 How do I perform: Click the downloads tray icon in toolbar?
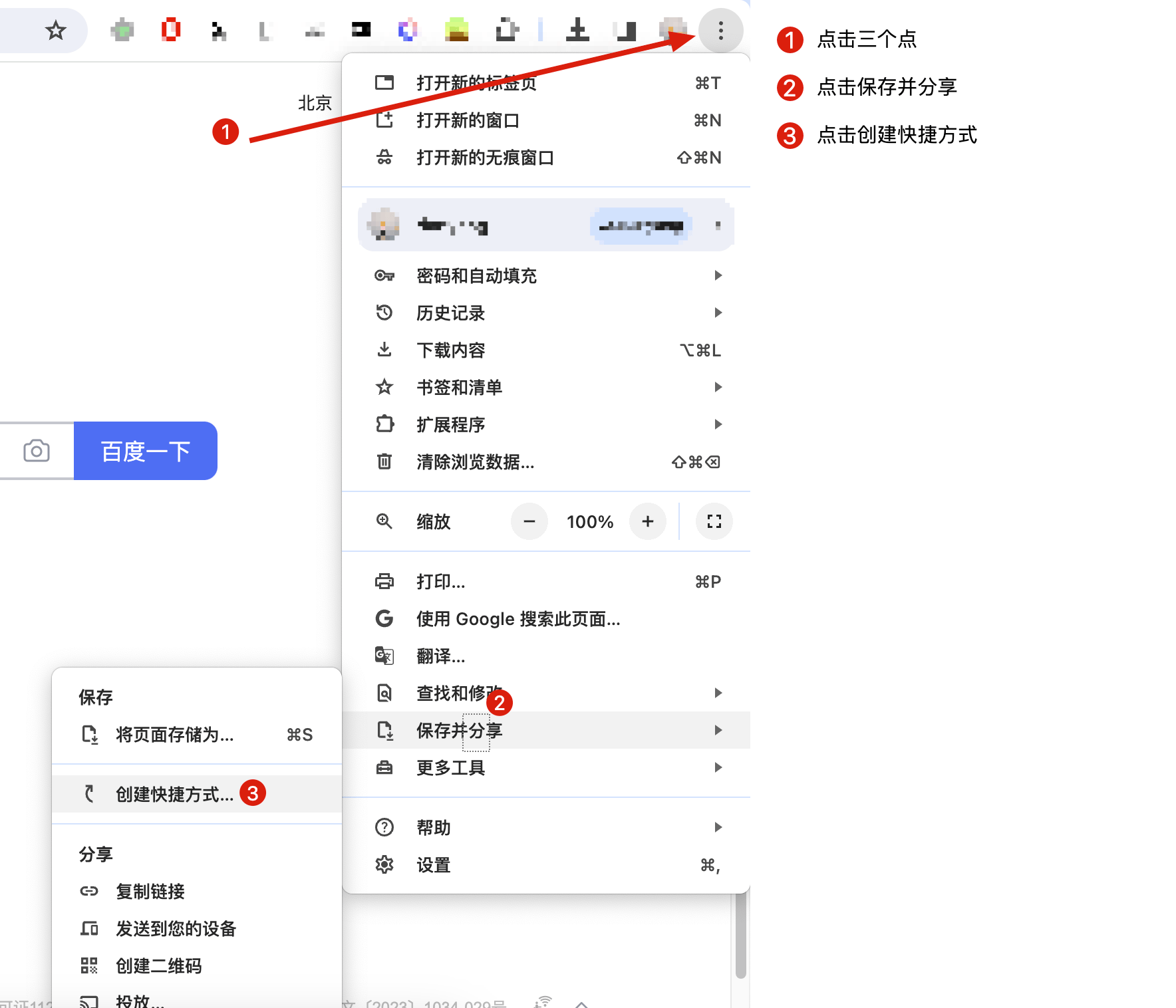coord(577,31)
